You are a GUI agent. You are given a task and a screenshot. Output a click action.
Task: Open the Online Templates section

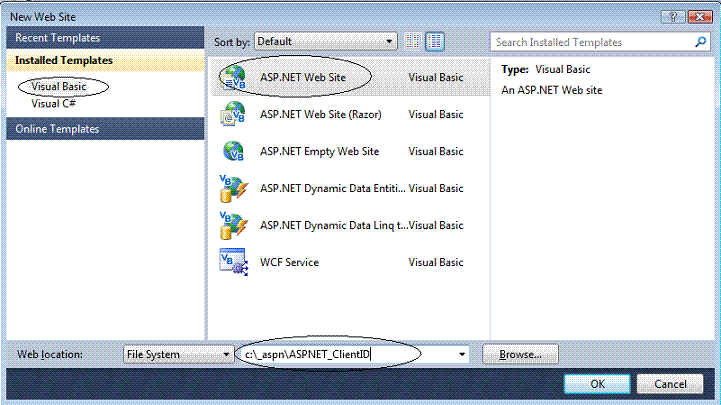(105, 129)
